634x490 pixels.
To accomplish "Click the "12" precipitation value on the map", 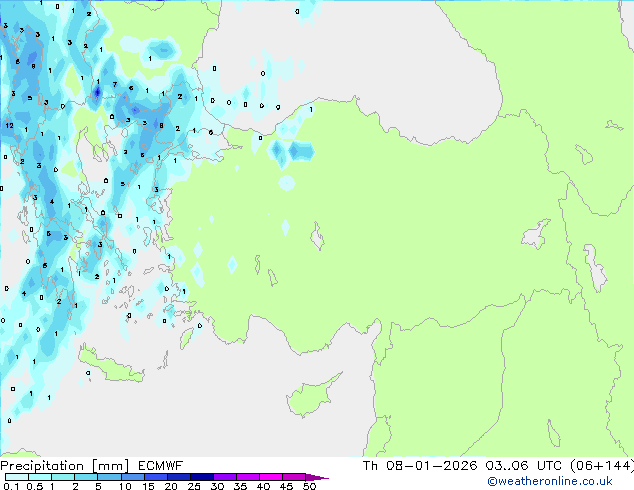I will tap(9, 125).
